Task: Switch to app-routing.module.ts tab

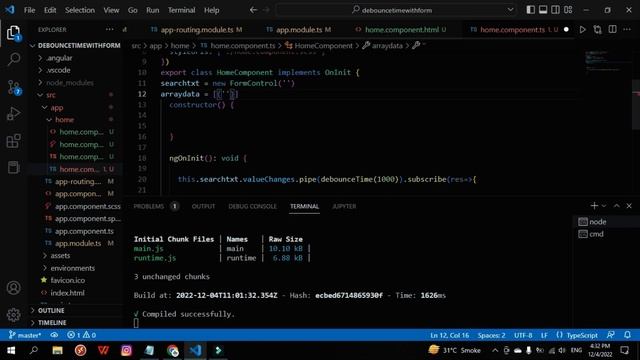Action: [196, 29]
